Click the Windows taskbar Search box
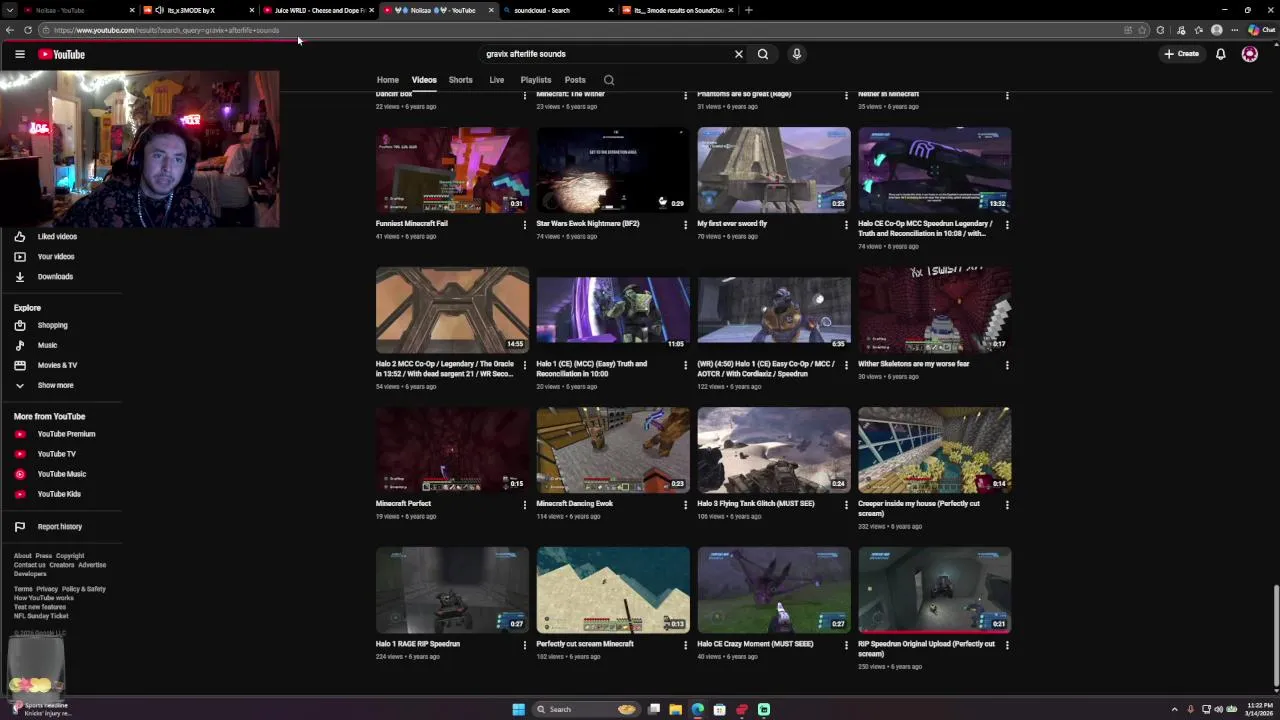The width and height of the screenshot is (1280, 720). click(585, 709)
